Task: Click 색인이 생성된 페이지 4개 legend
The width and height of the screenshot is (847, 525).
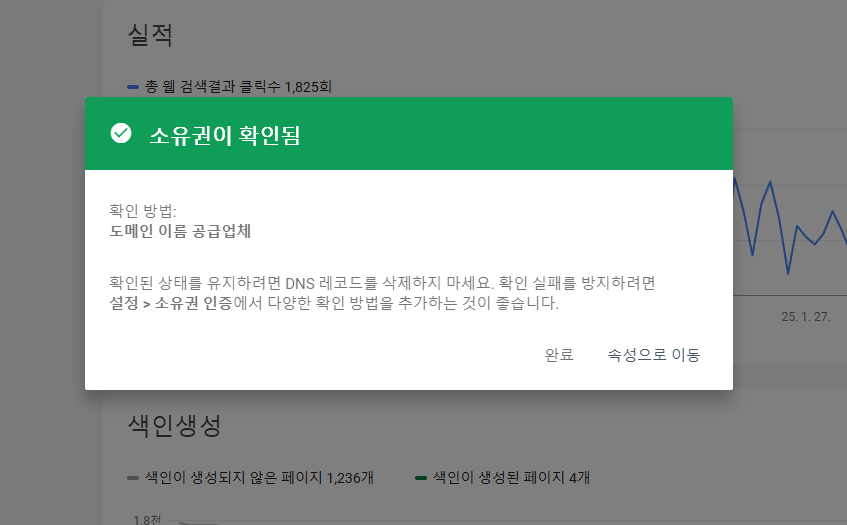Action: pos(502,477)
